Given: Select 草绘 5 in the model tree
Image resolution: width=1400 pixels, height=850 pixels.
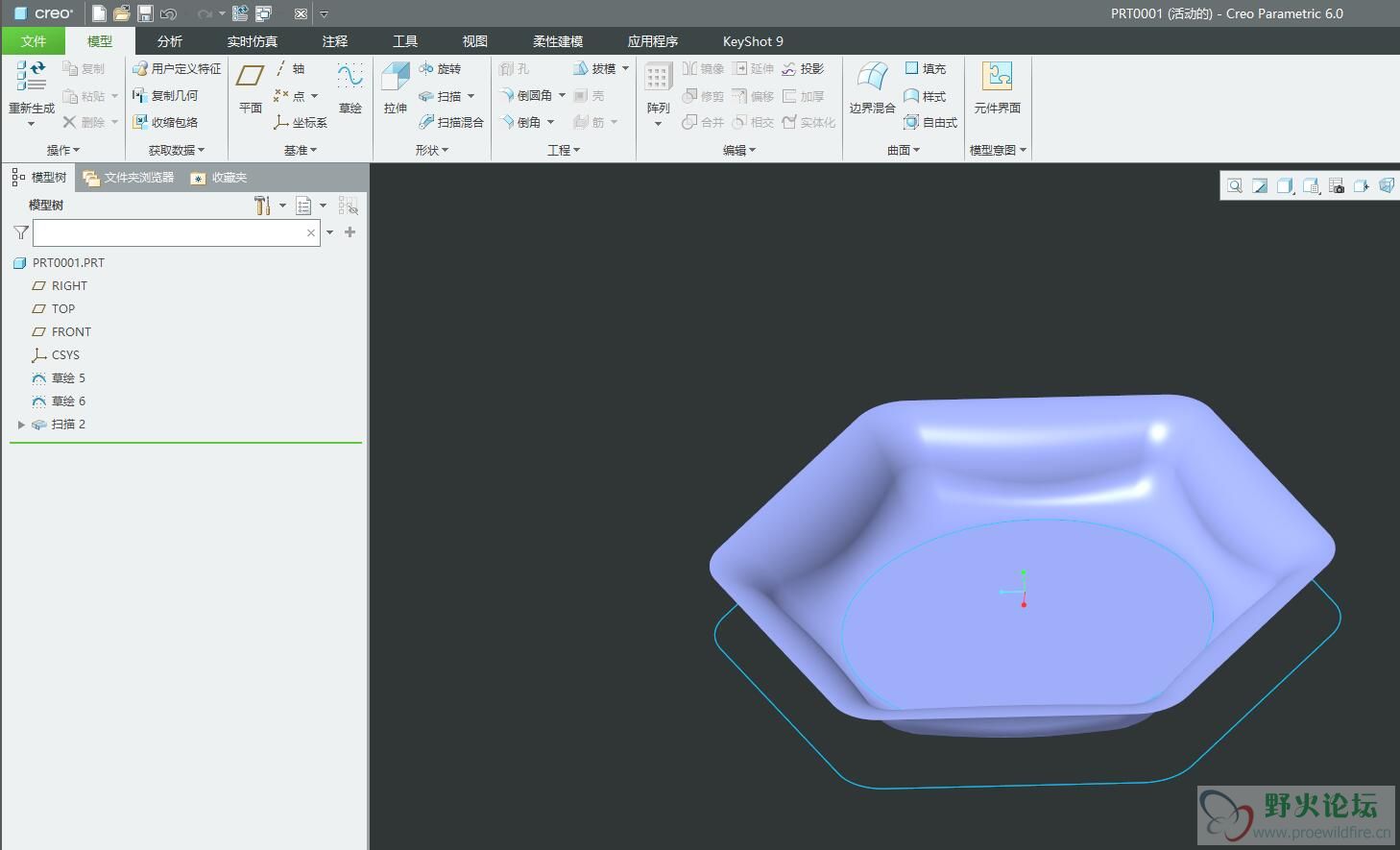Looking at the screenshot, I should pyautogui.click(x=68, y=378).
